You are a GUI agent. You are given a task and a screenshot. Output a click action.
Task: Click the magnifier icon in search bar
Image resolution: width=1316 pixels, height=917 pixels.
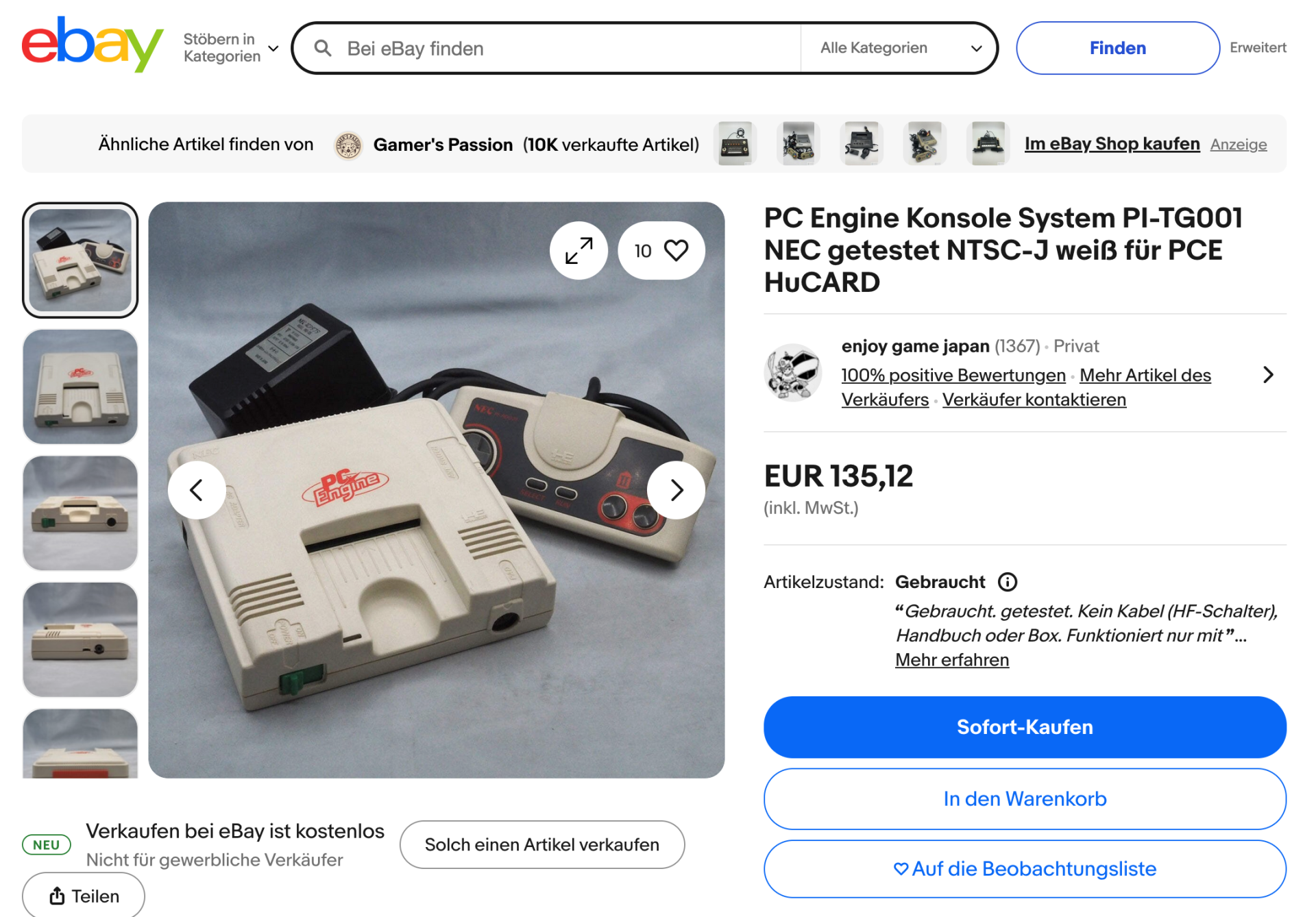coord(323,48)
